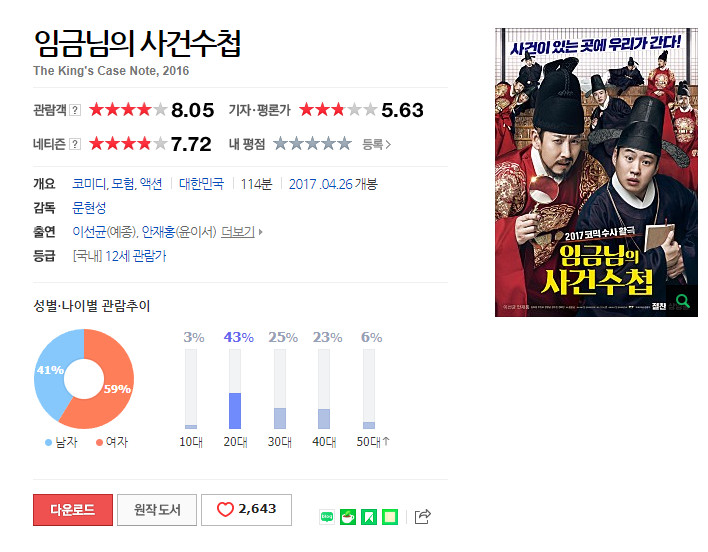Open the movie poster thumbnail
Screen dimensions: 708x552
(x=596, y=172)
